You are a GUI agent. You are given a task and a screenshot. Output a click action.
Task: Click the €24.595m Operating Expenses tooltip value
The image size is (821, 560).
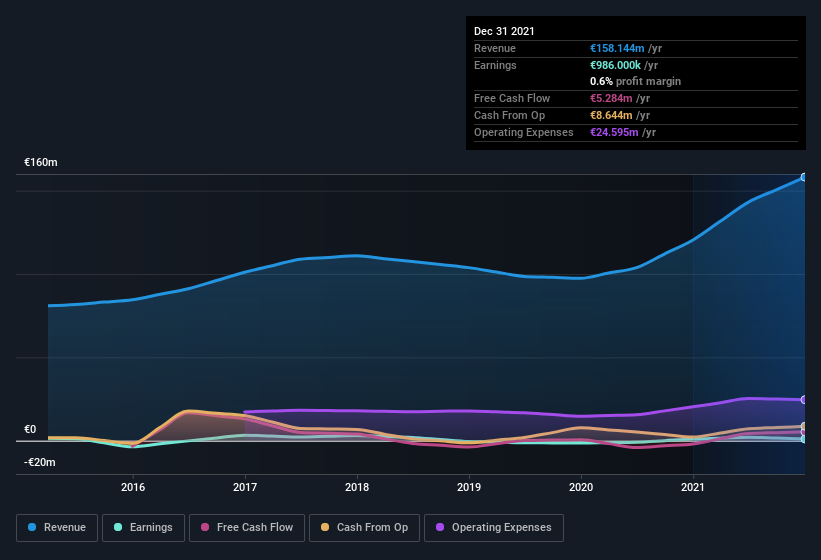(x=614, y=132)
